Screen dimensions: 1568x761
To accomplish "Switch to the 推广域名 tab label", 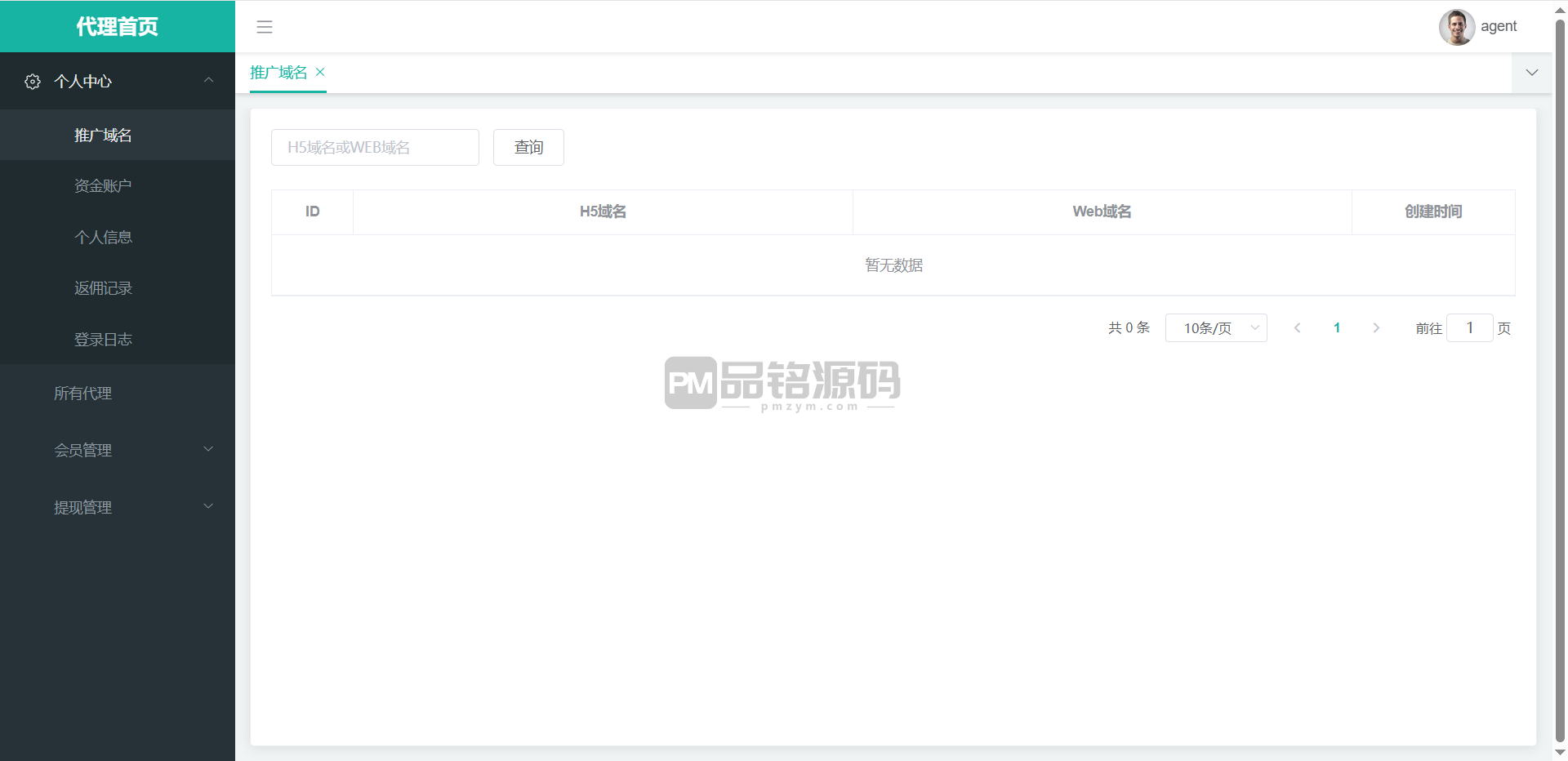I will coord(278,72).
